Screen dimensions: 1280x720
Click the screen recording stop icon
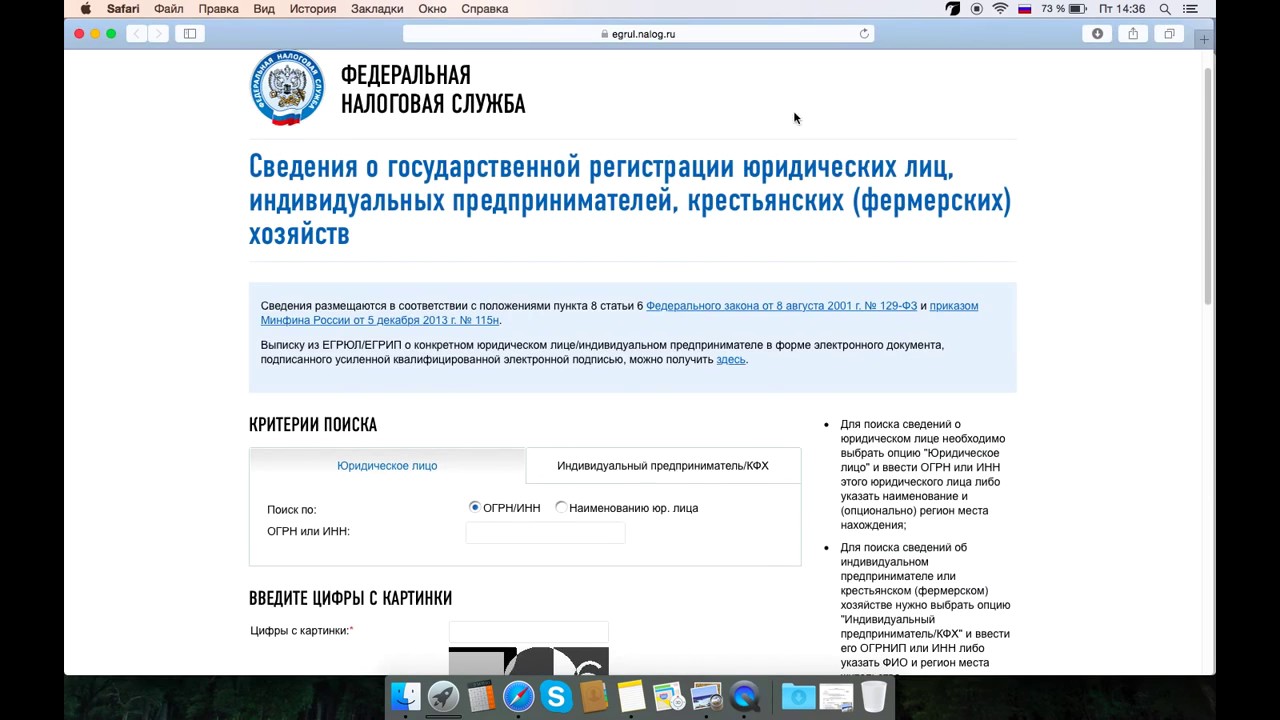(x=977, y=9)
